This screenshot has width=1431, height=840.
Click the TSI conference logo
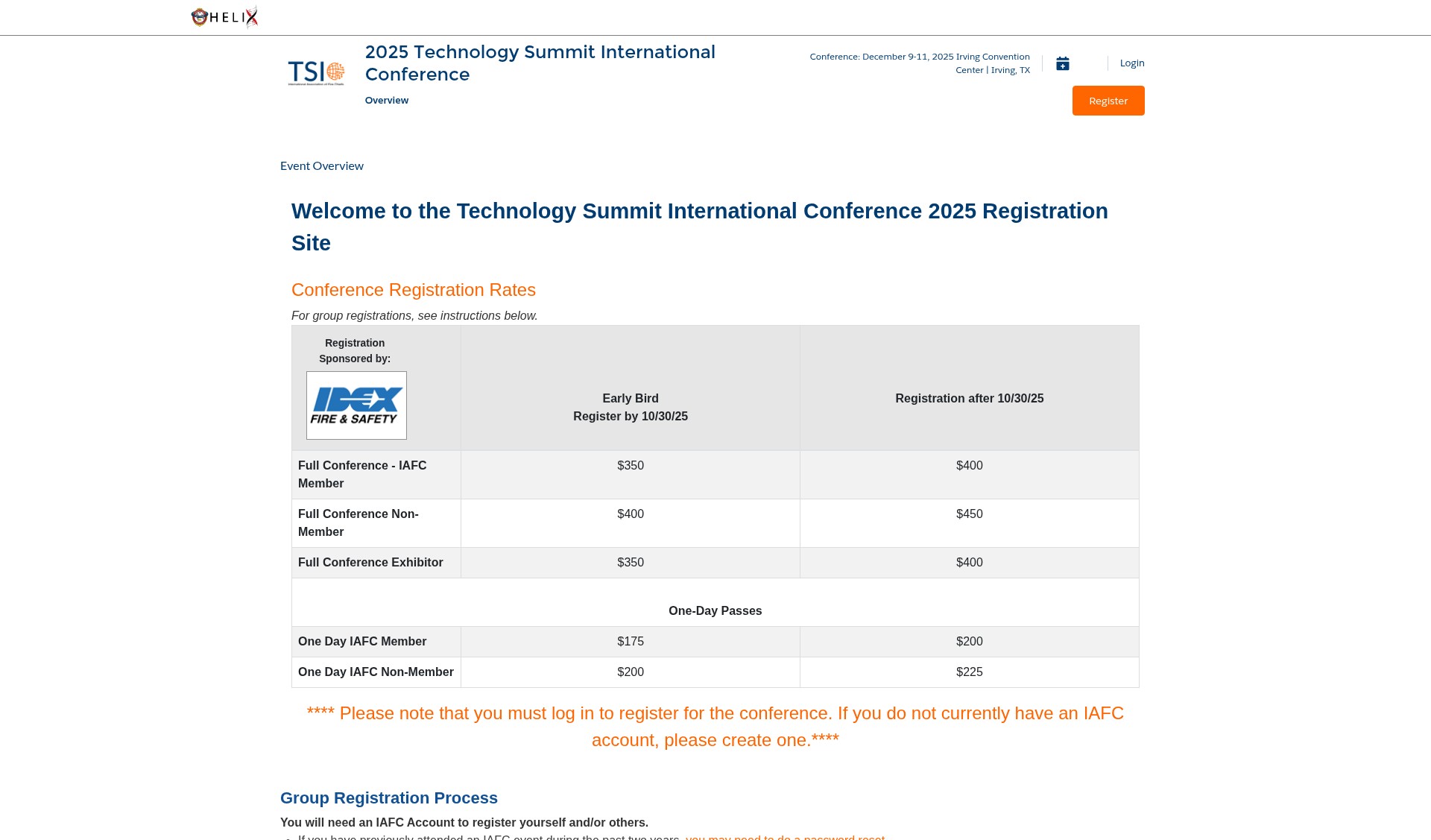click(316, 73)
